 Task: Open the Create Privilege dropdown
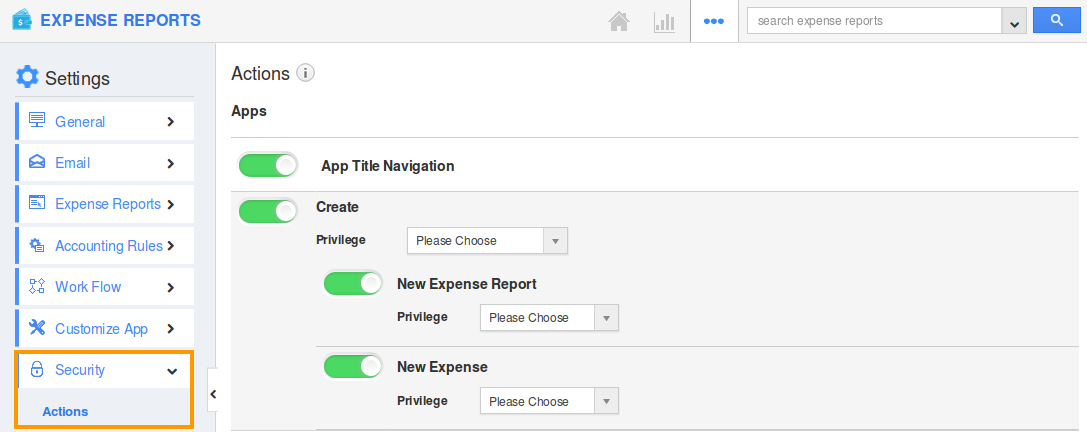(x=487, y=241)
